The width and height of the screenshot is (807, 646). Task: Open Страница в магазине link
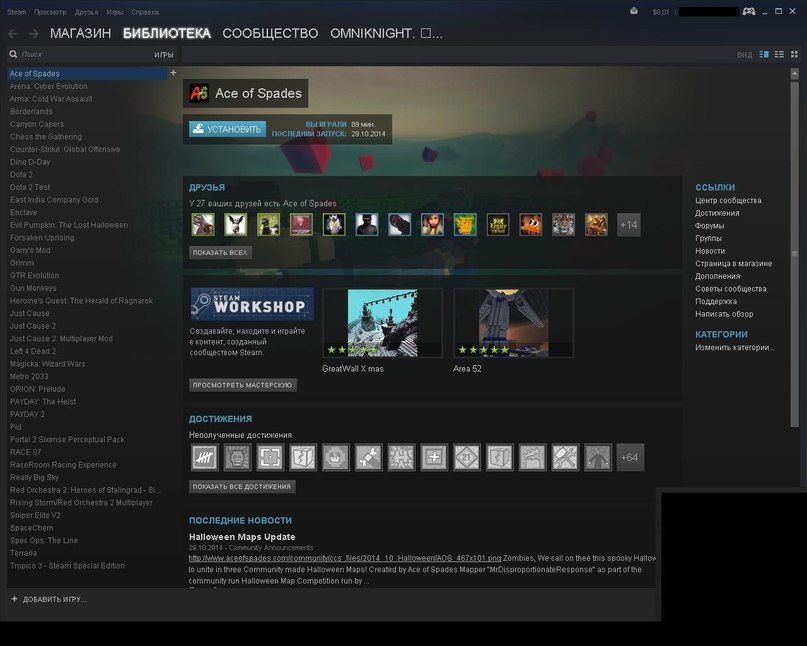pos(733,264)
